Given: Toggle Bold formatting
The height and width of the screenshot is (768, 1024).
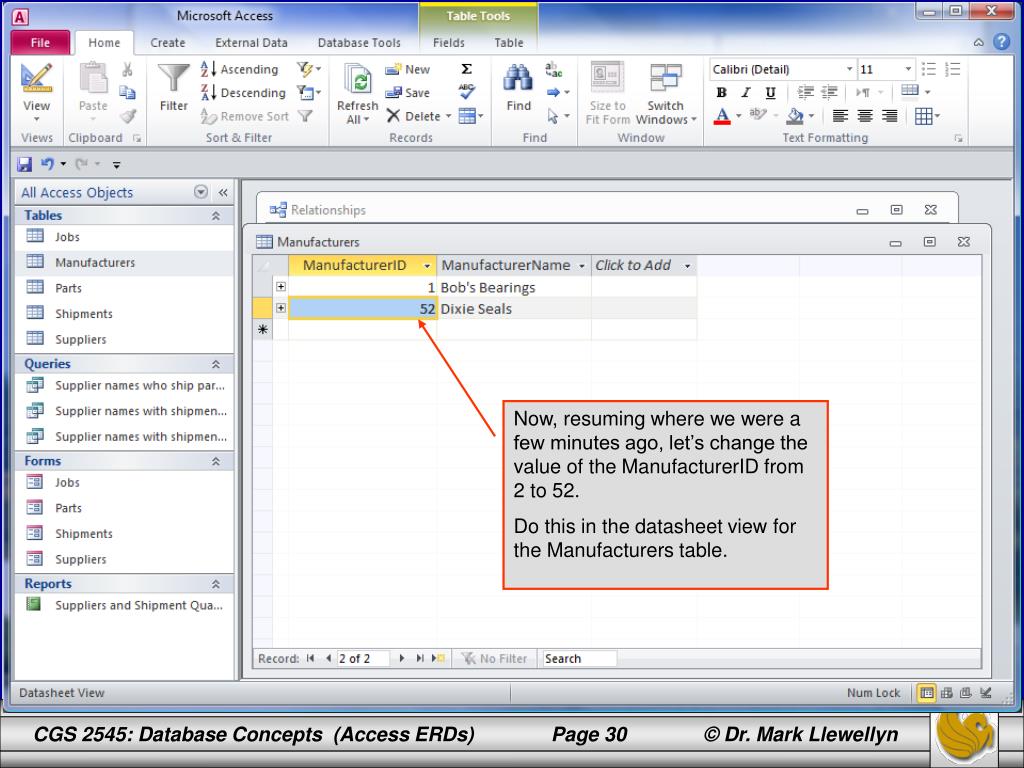Looking at the screenshot, I should coord(722,93).
